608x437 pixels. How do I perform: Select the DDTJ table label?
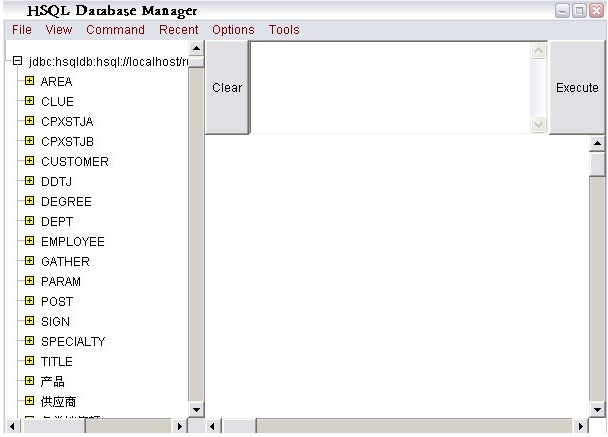point(56,181)
